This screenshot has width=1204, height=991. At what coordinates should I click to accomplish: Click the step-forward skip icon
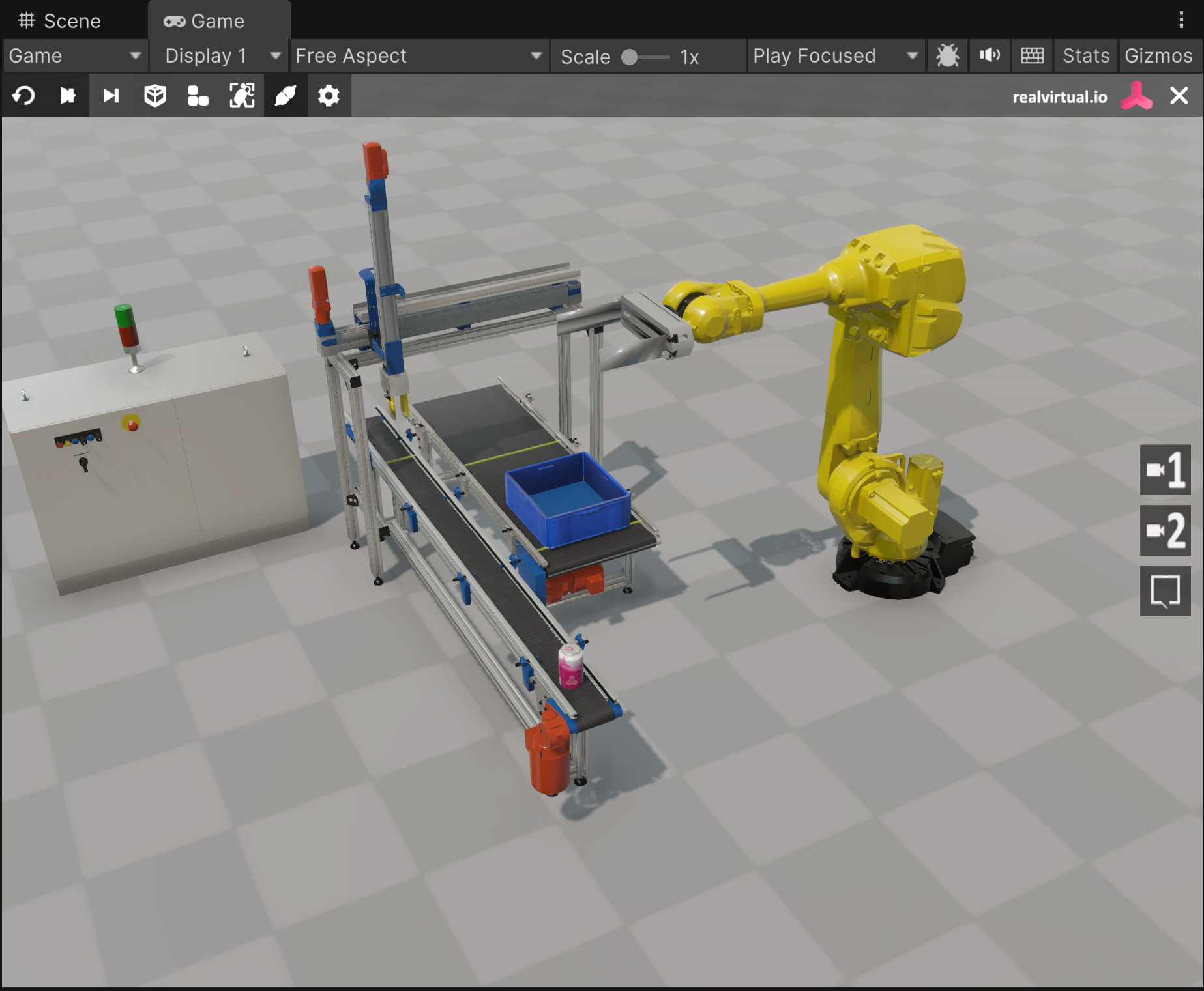pos(111,96)
